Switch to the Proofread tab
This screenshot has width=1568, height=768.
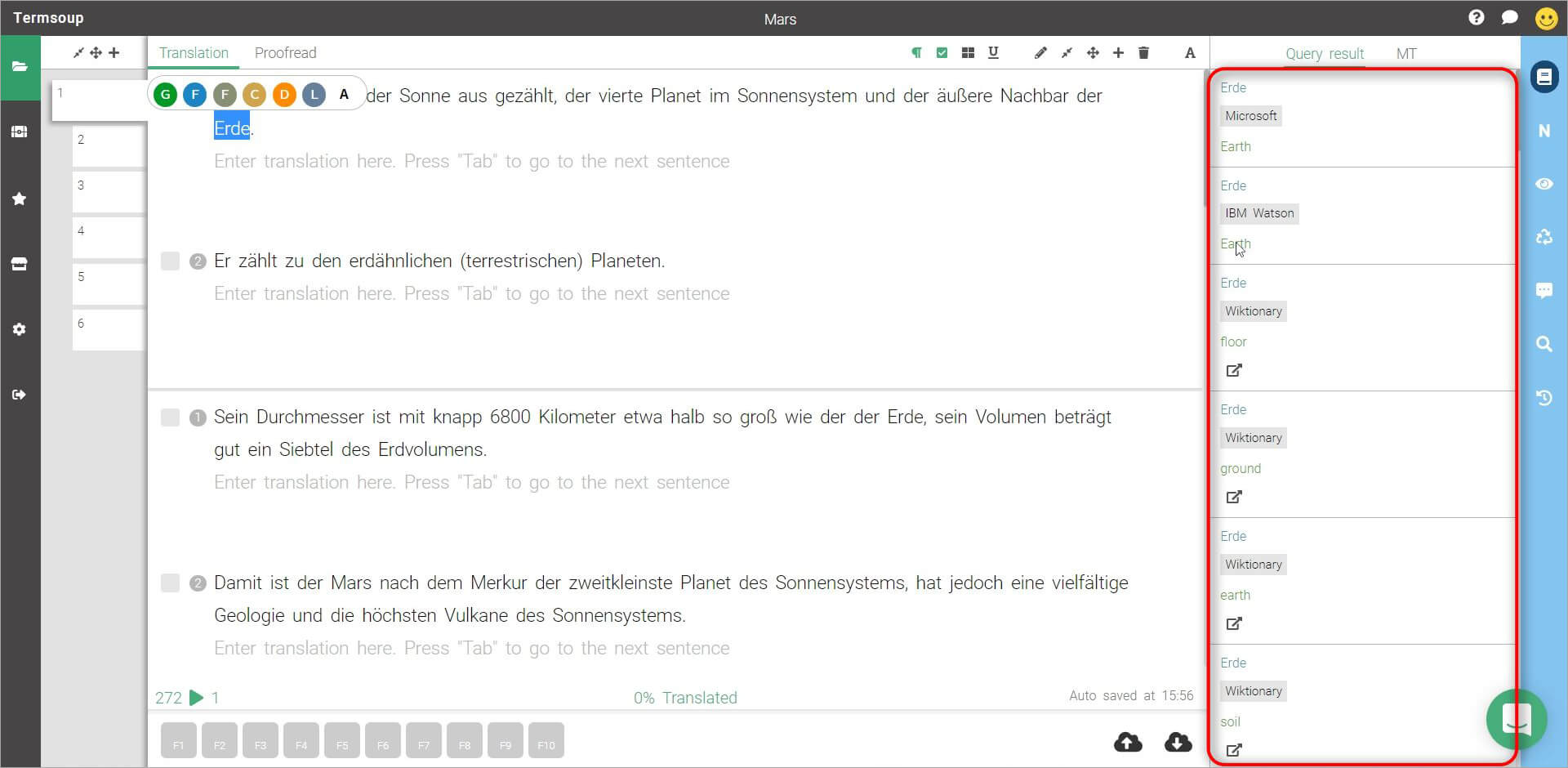click(285, 53)
